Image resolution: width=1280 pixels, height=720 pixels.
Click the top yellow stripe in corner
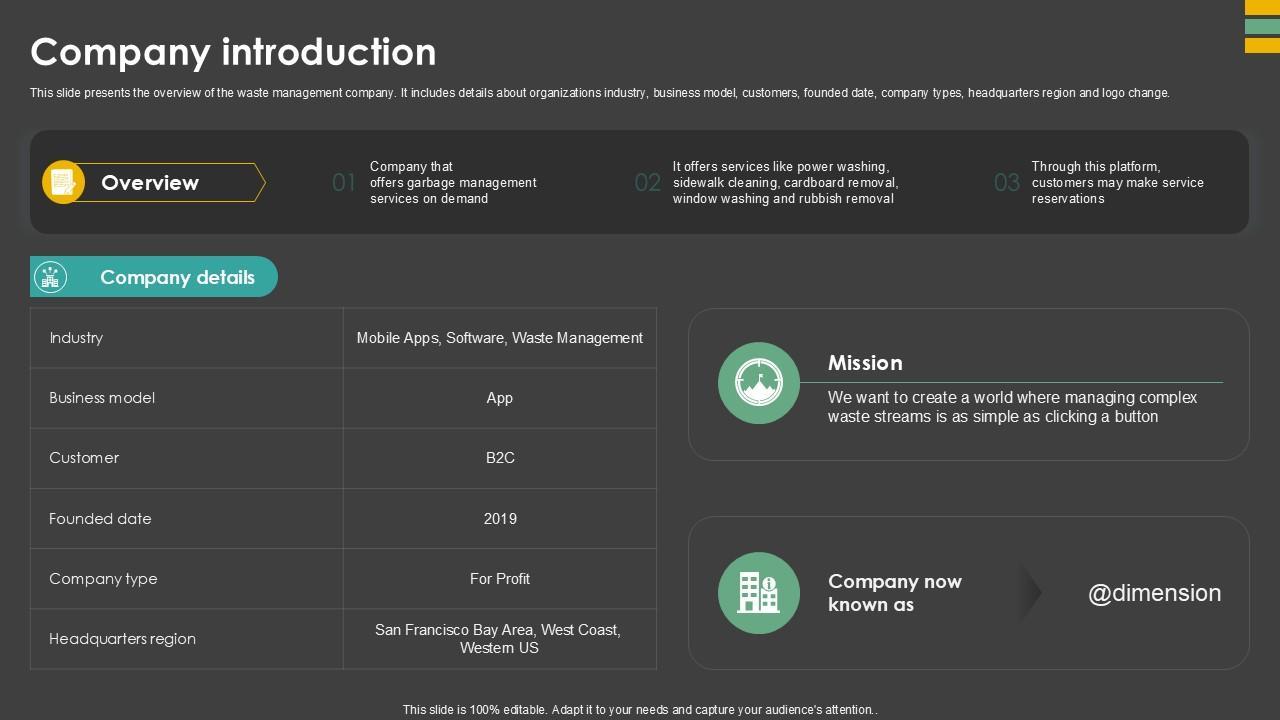pos(1262,7)
